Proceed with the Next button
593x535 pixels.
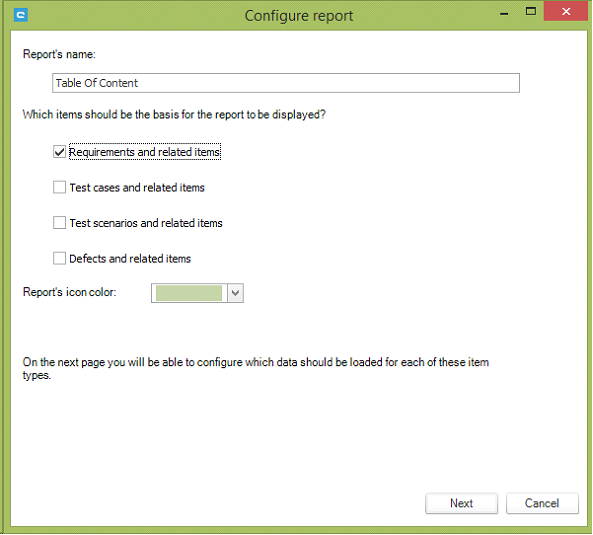click(x=461, y=503)
